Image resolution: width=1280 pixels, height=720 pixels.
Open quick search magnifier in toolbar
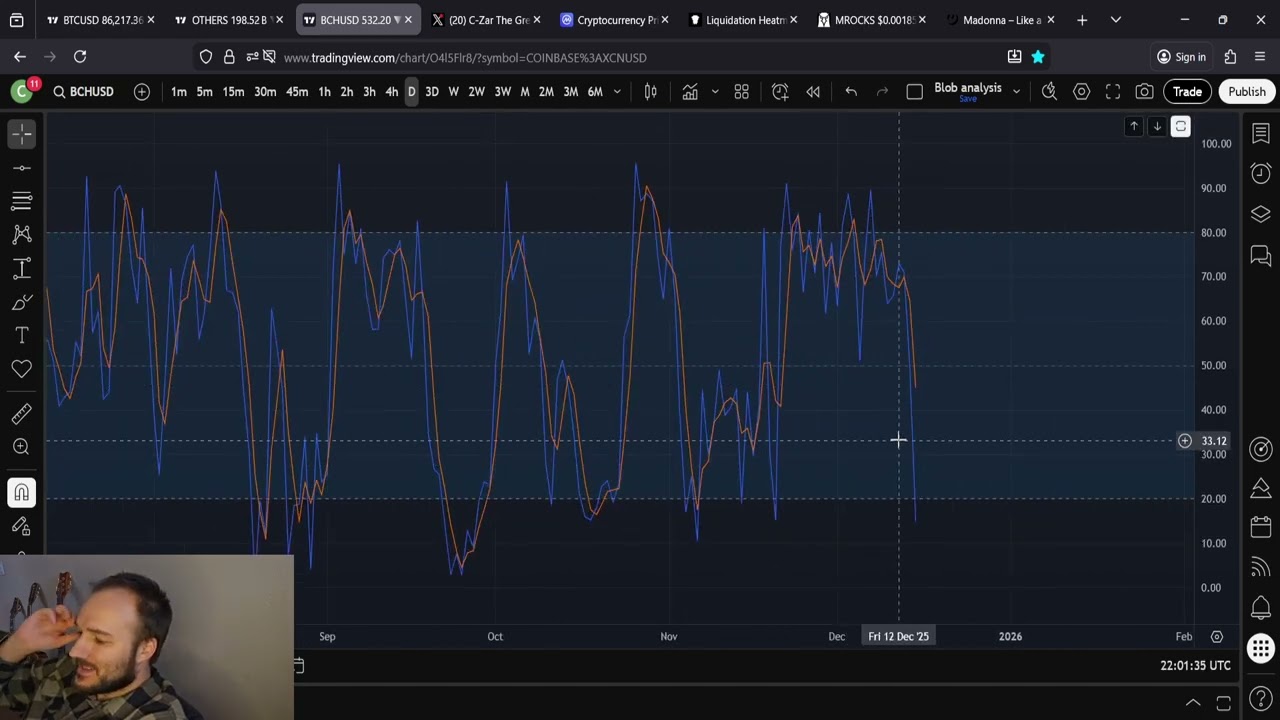[x=1049, y=92]
